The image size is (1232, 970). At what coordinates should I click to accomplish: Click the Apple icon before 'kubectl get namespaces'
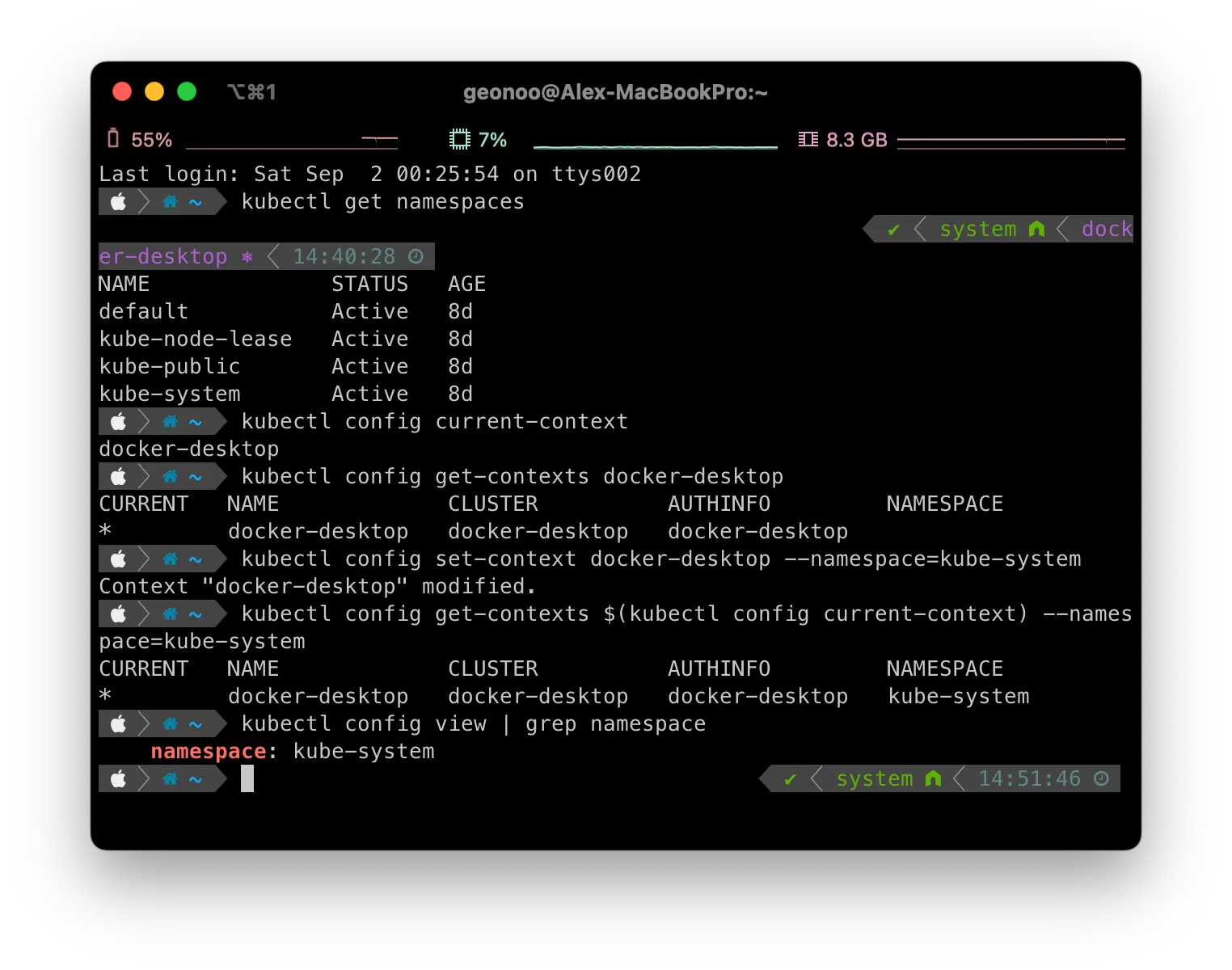118,202
